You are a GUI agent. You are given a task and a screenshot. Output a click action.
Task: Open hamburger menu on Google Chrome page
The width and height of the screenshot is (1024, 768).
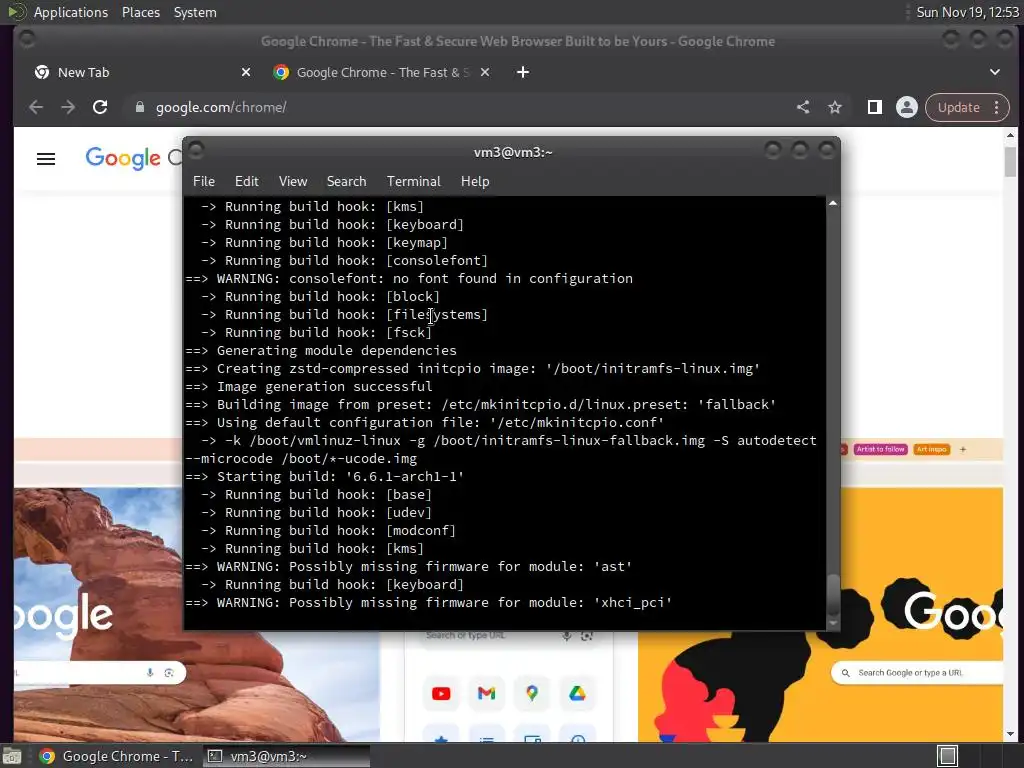[x=46, y=159]
